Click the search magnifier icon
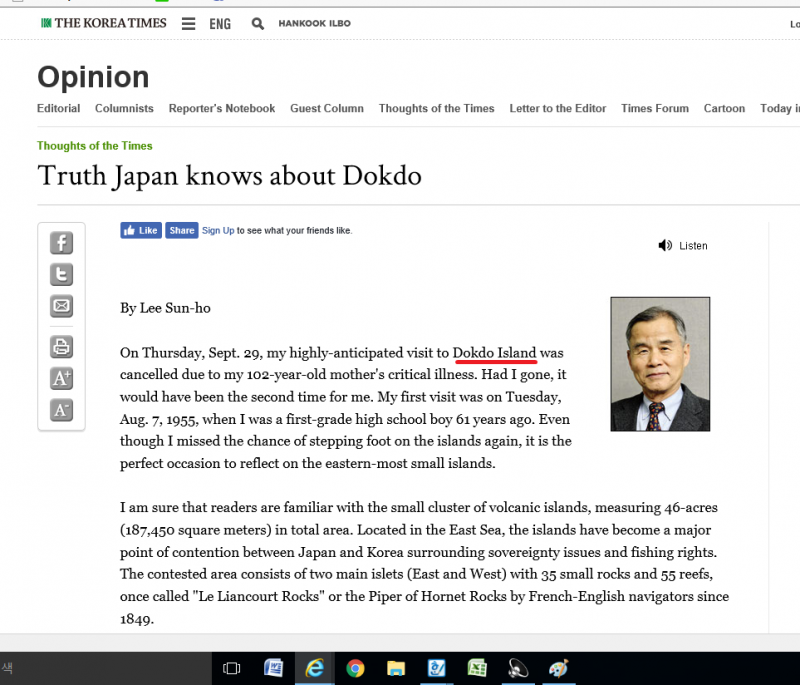 click(x=258, y=23)
